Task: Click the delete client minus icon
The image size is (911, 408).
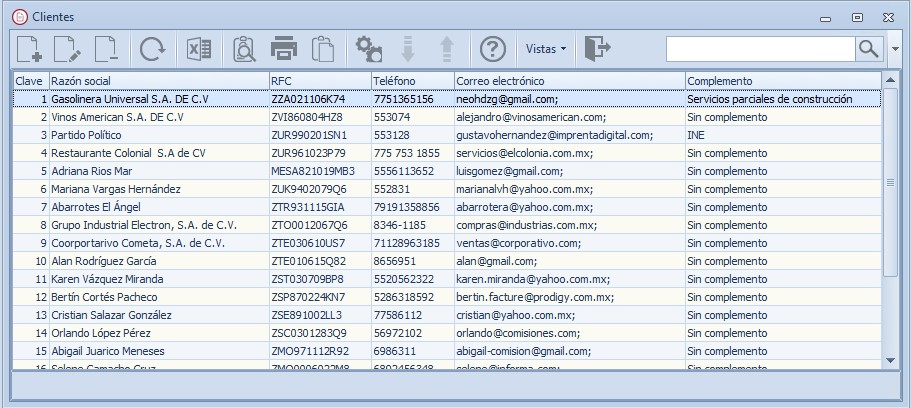Action: (x=107, y=49)
